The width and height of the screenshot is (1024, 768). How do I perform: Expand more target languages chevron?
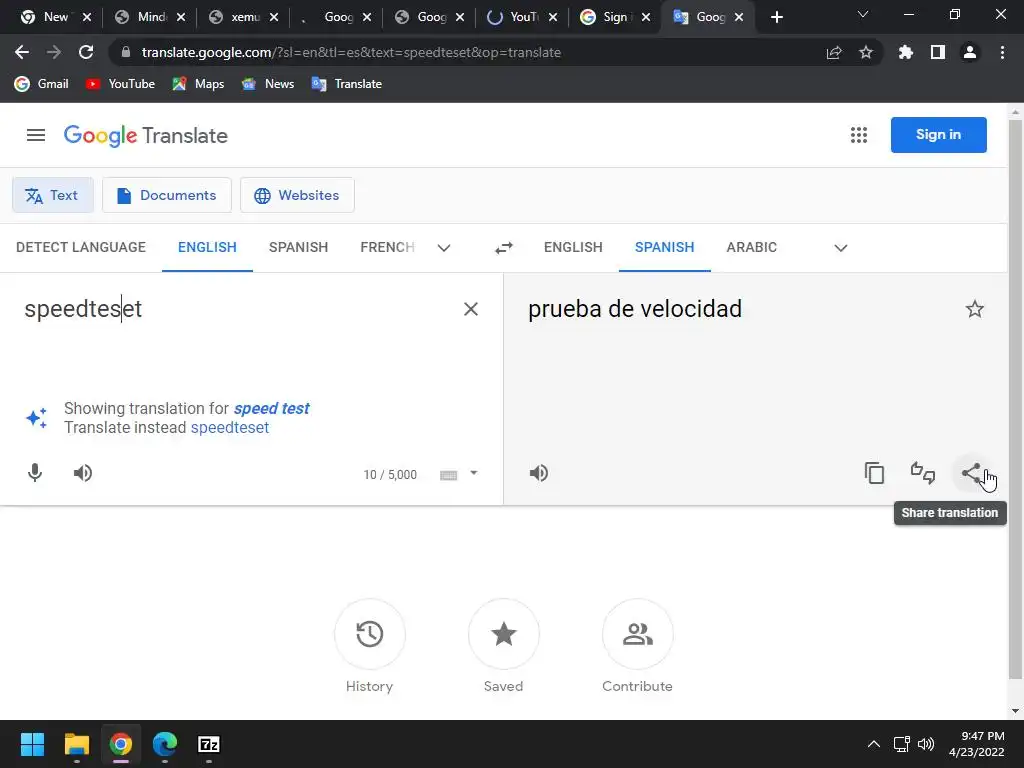[x=841, y=248]
